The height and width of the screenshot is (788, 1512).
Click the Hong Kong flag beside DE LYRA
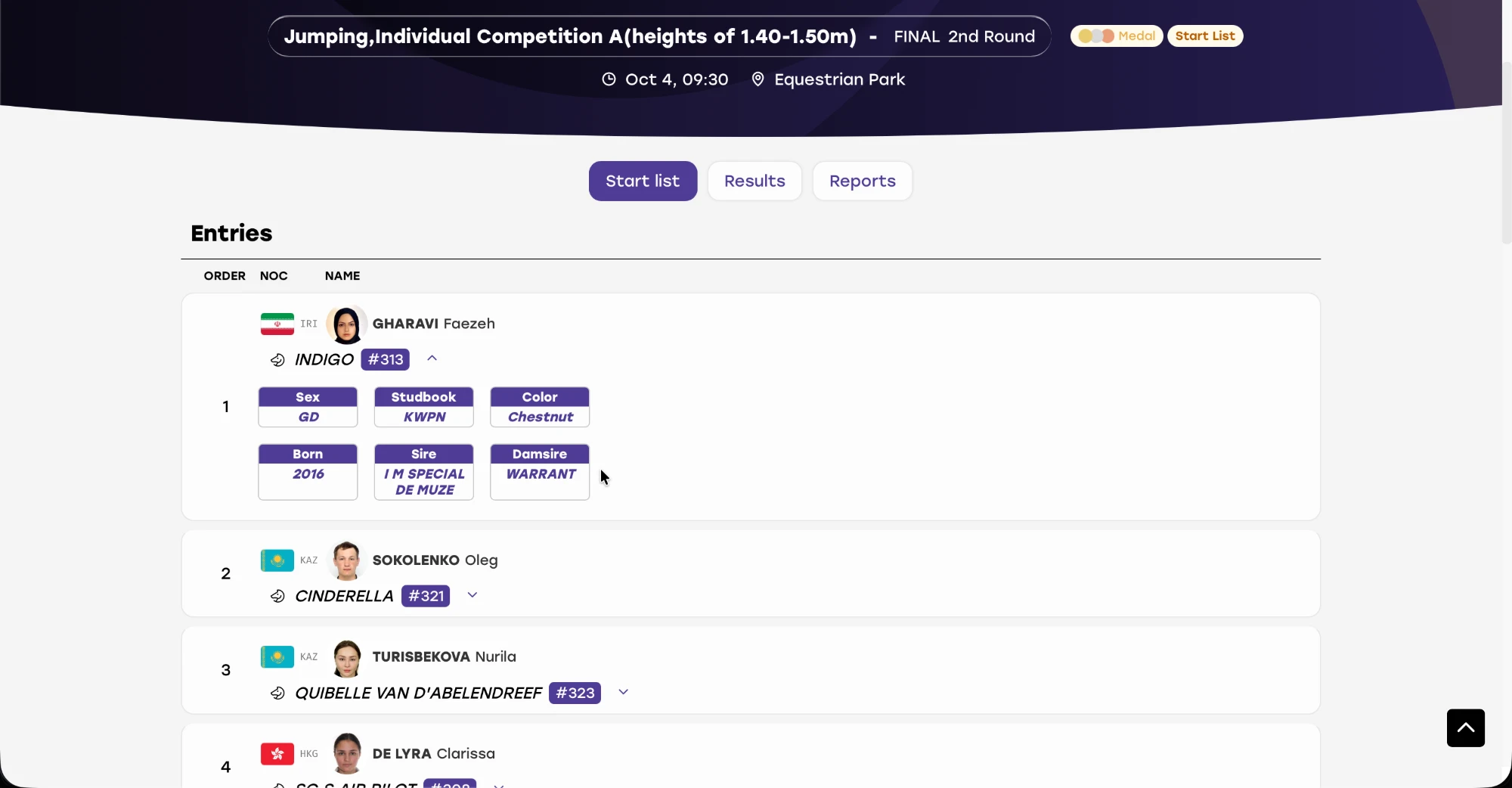[277, 754]
